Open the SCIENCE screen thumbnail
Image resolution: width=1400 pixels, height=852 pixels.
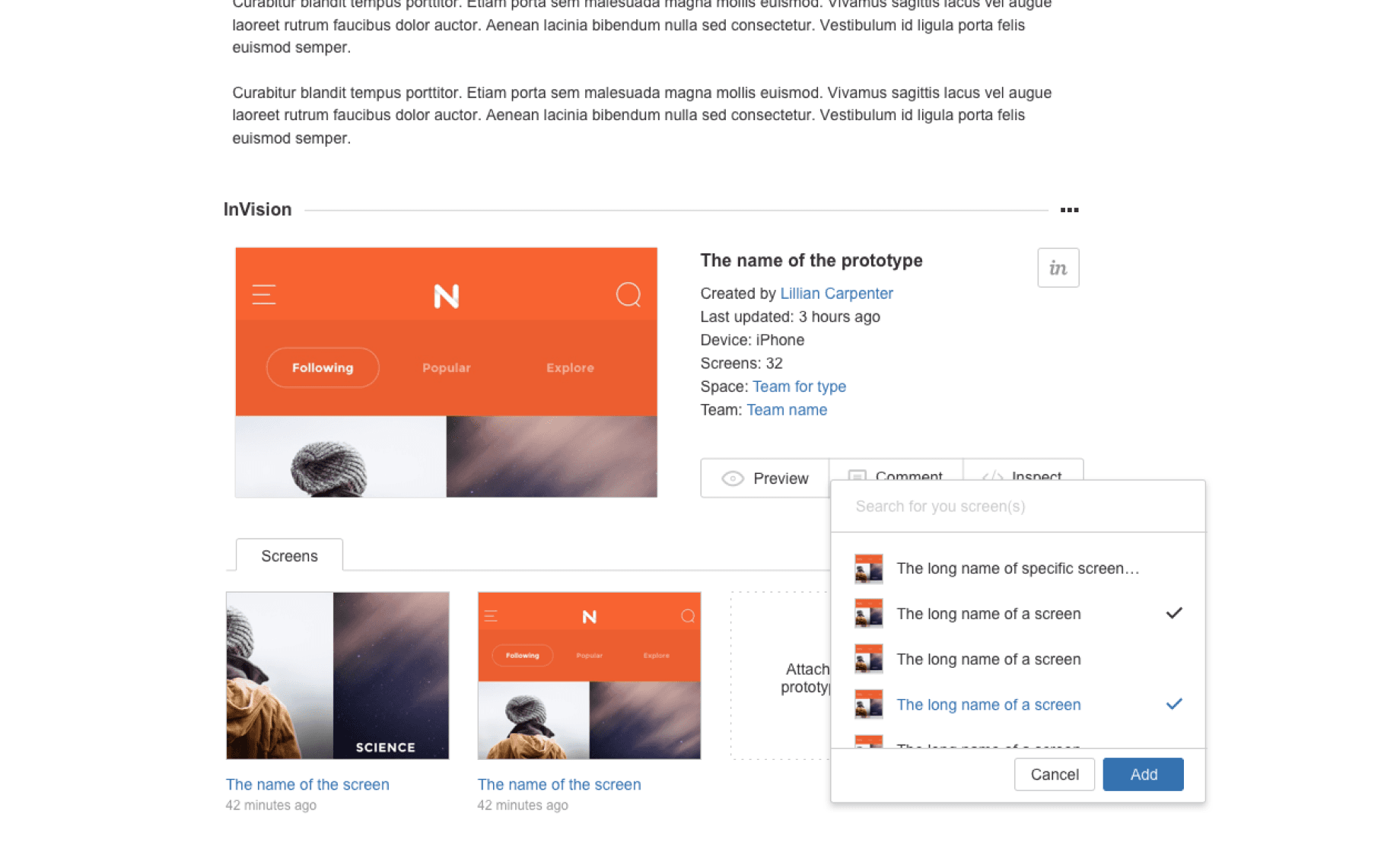coord(337,676)
